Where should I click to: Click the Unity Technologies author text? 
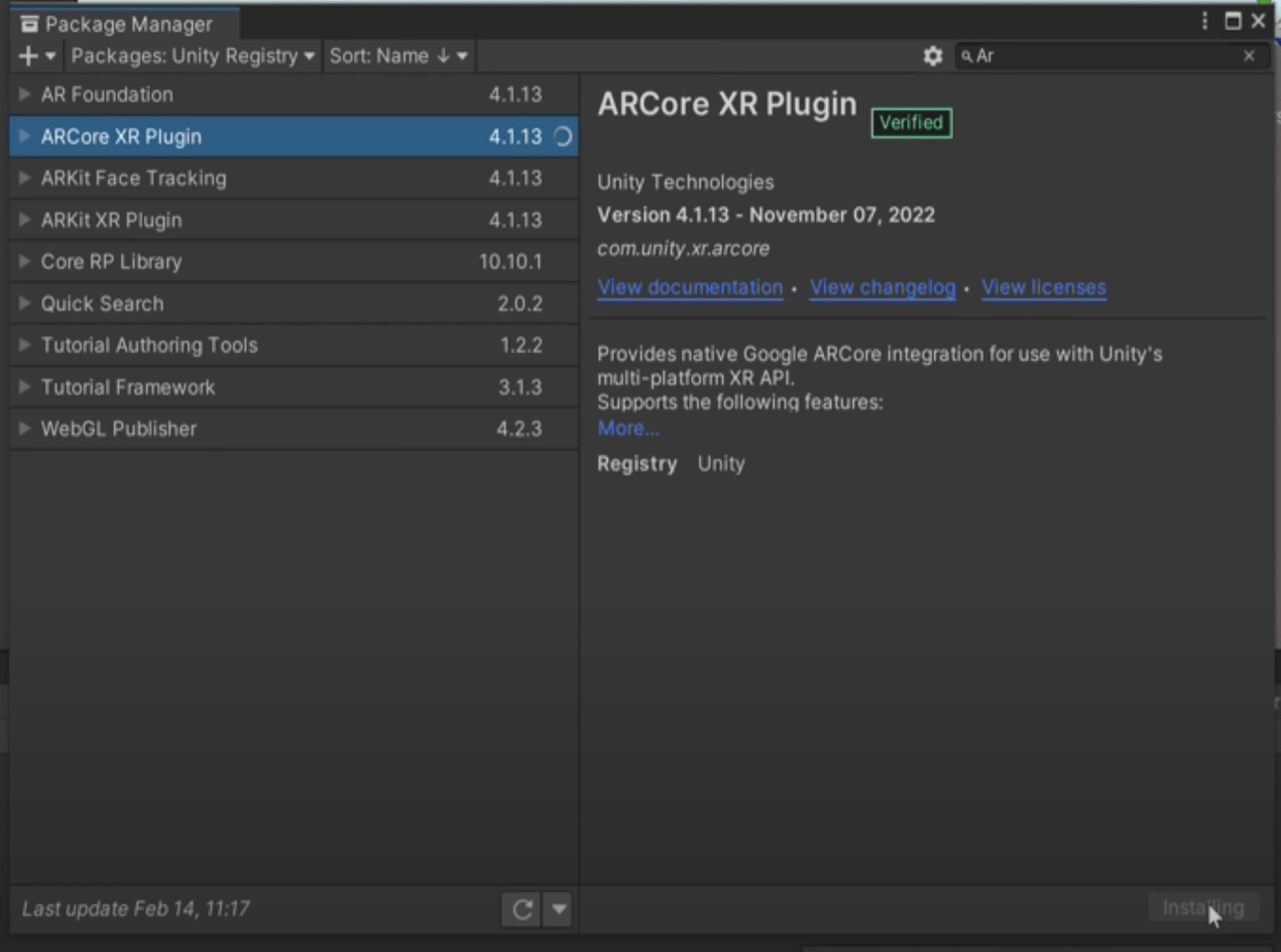685,182
